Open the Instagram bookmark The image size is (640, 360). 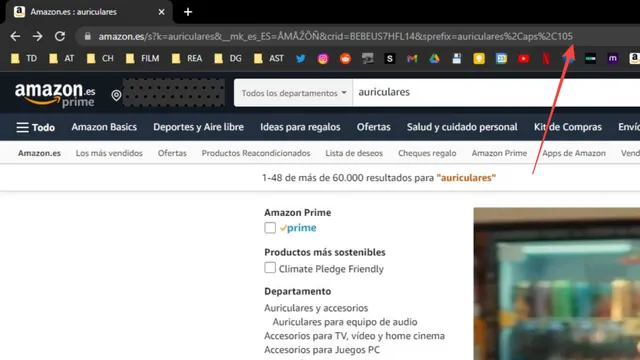click(x=323, y=58)
